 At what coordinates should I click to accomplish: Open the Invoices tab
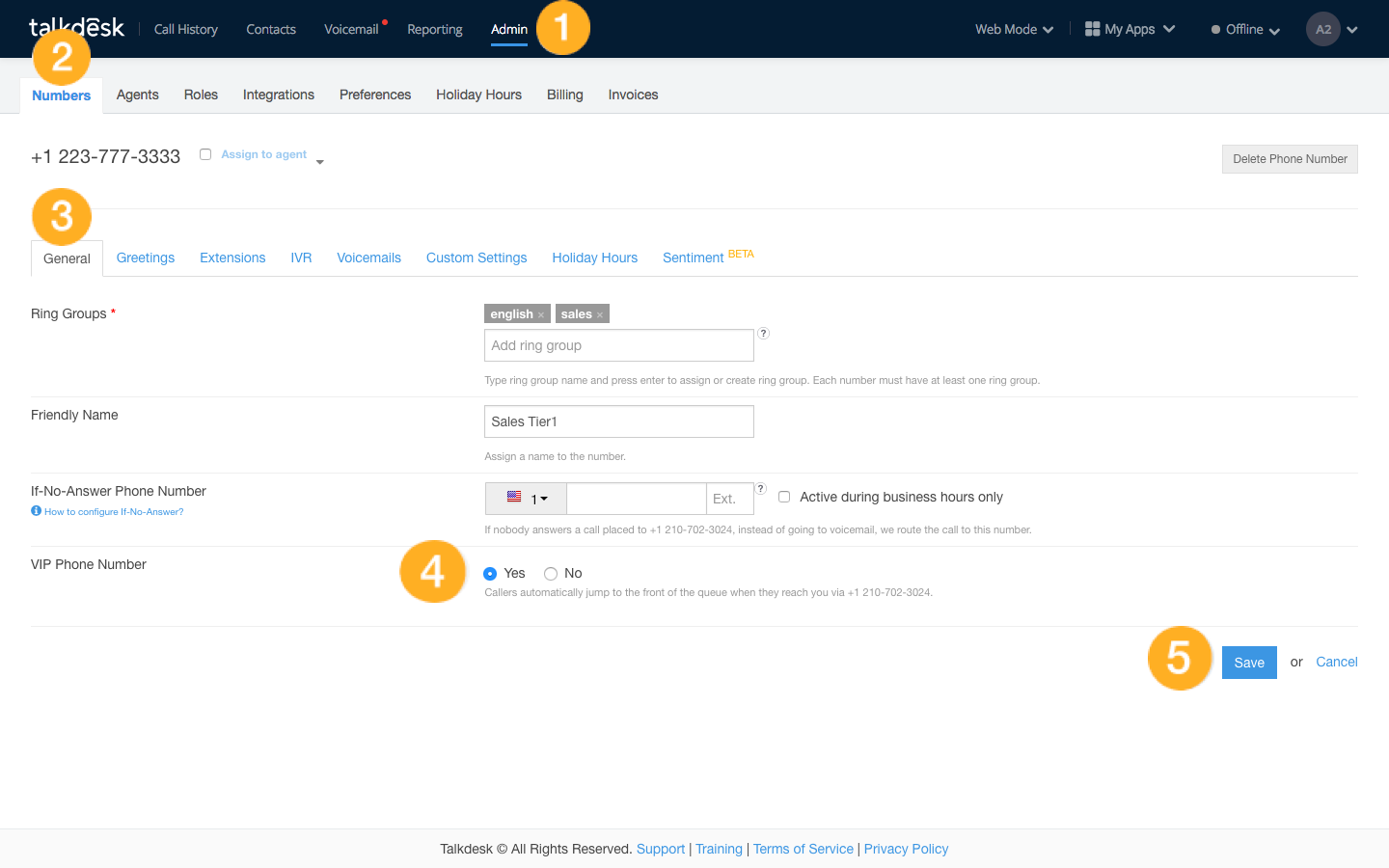pos(633,95)
